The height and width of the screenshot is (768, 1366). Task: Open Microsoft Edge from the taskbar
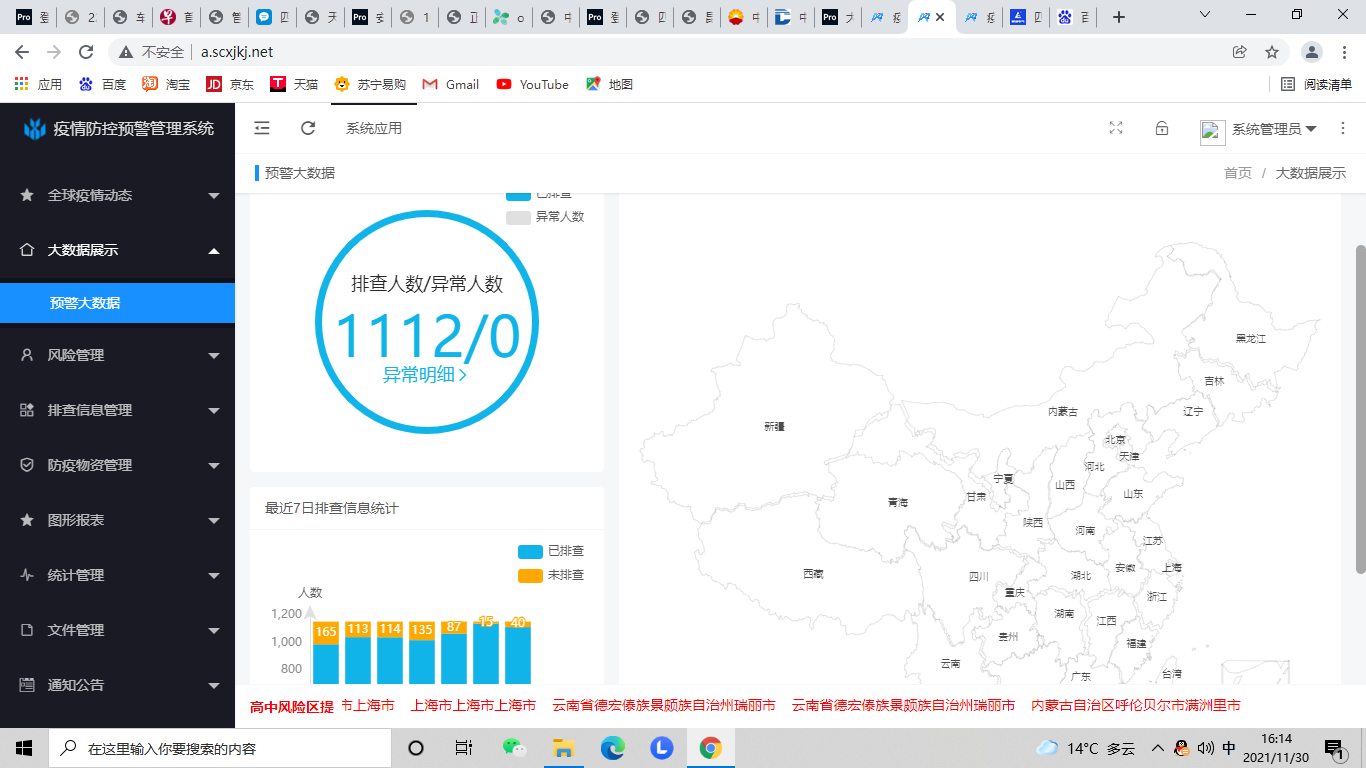pyautogui.click(x=612, y=748)
